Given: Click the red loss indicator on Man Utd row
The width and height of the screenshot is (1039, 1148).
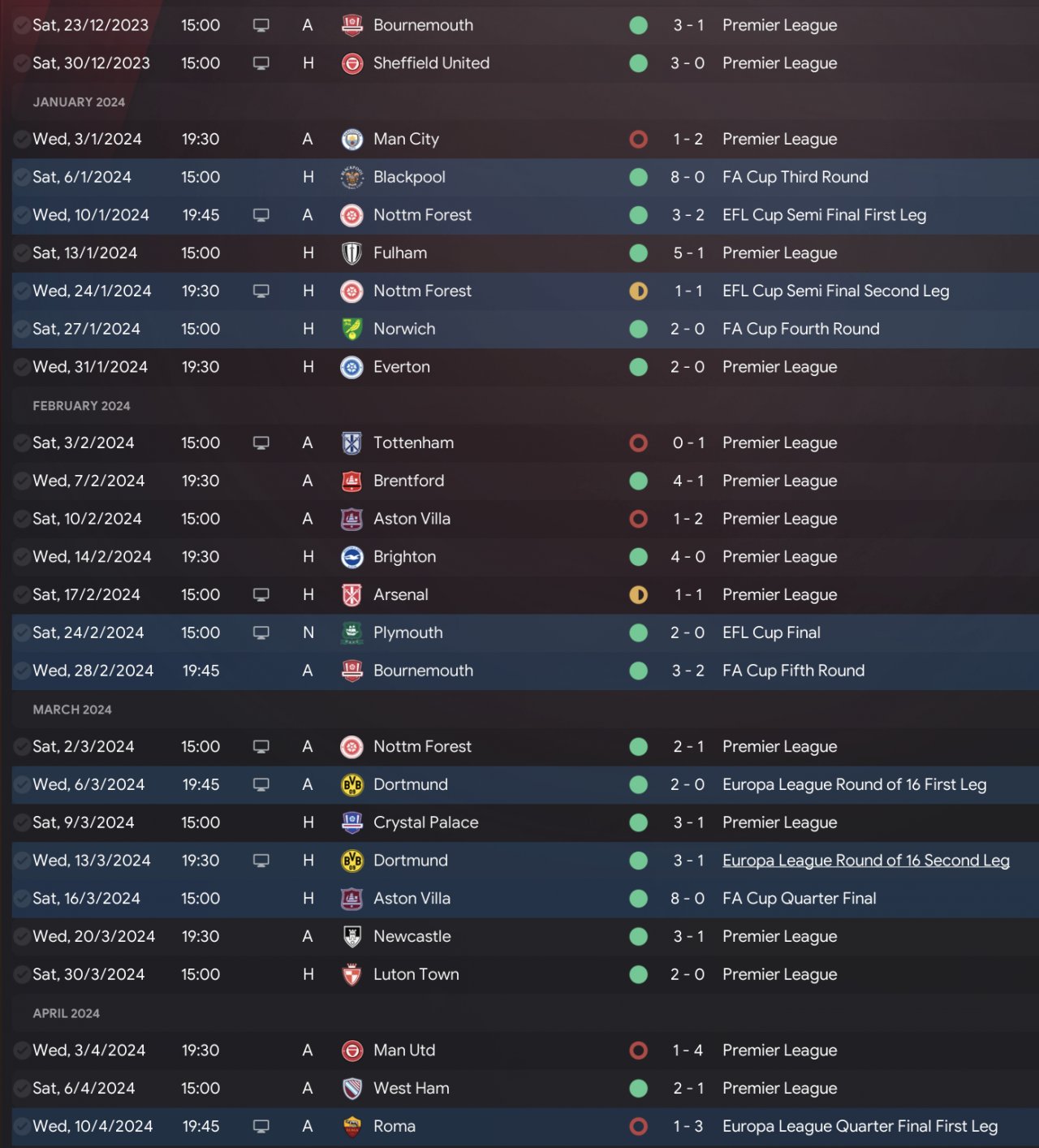Looking at the screenshot, I should (639, 1051).
